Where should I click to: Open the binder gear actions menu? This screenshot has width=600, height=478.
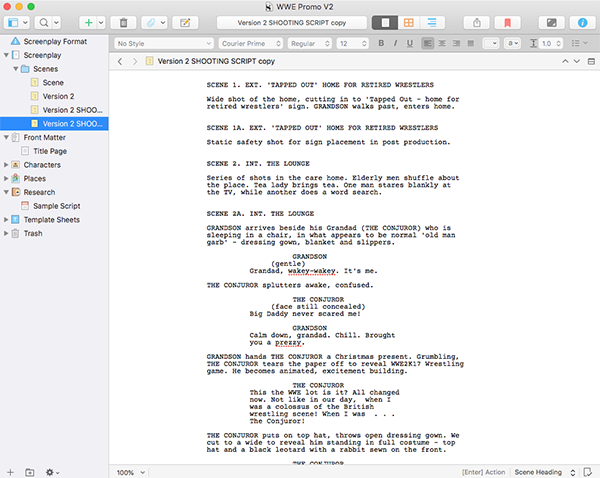(x=52, y=472)
